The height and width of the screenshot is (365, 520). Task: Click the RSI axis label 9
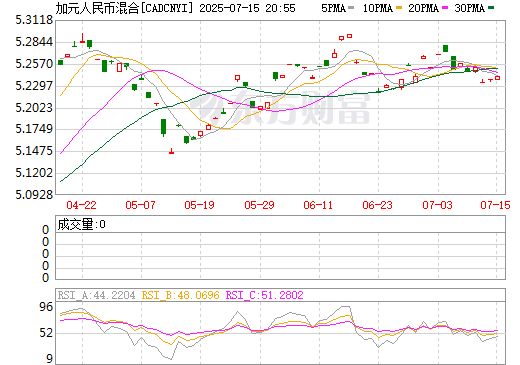49,359
